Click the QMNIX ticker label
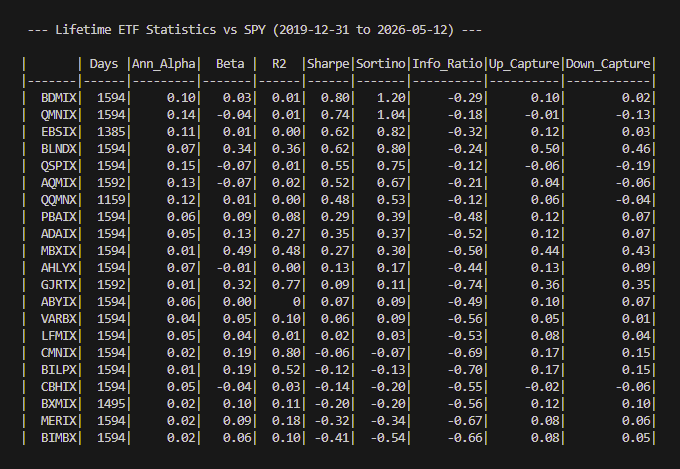680x469 pixels. (x=59, y=115)
